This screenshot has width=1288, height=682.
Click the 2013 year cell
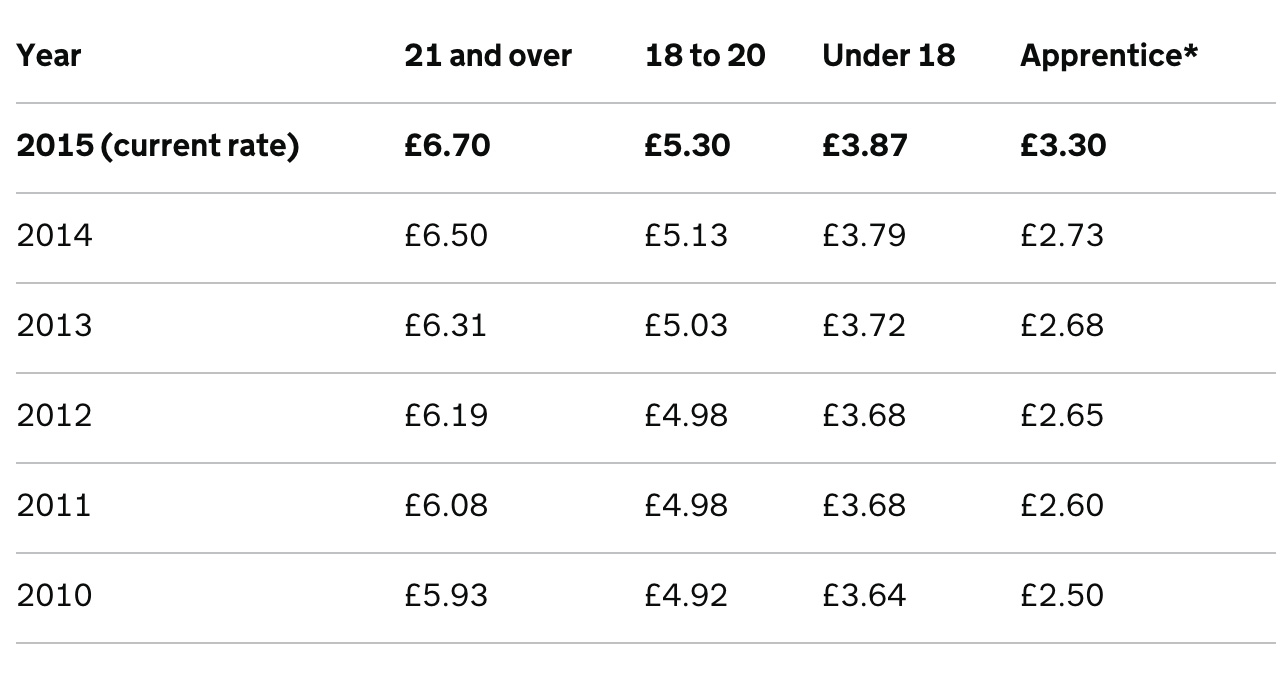[54, 326]
